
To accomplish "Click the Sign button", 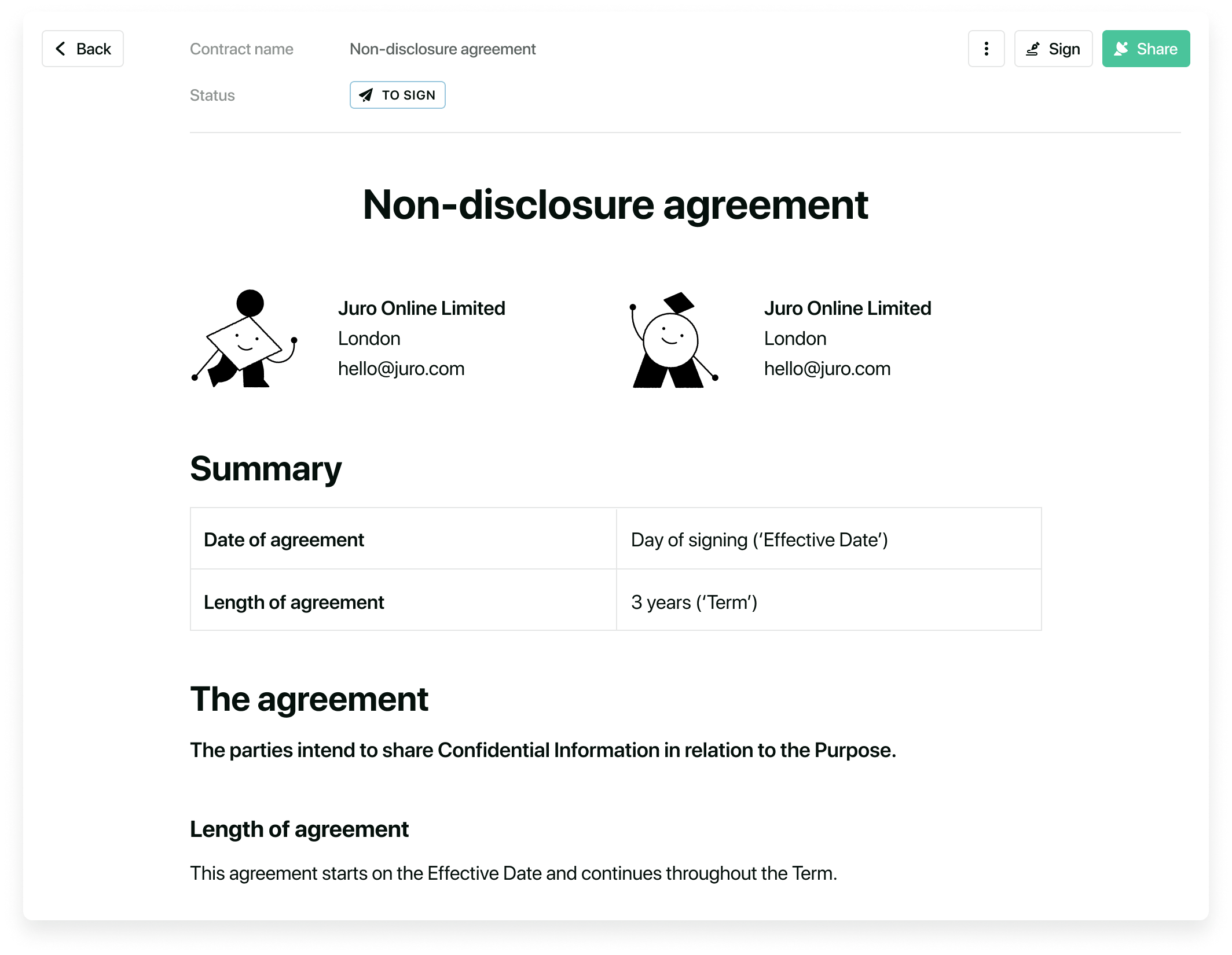I will pos(1053,49).
